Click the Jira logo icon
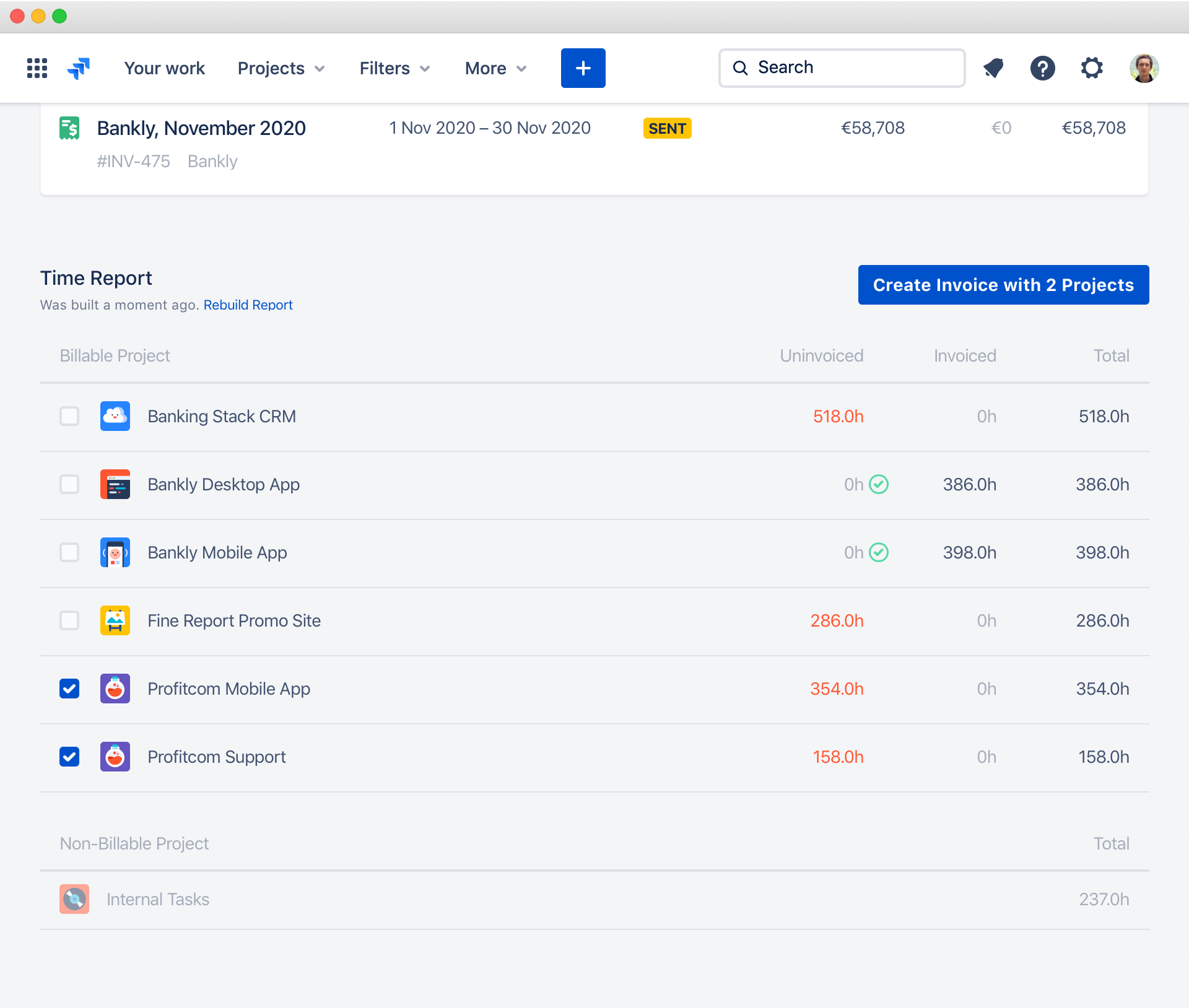Screen dimensions: 1189x1008 pos(79,68)
